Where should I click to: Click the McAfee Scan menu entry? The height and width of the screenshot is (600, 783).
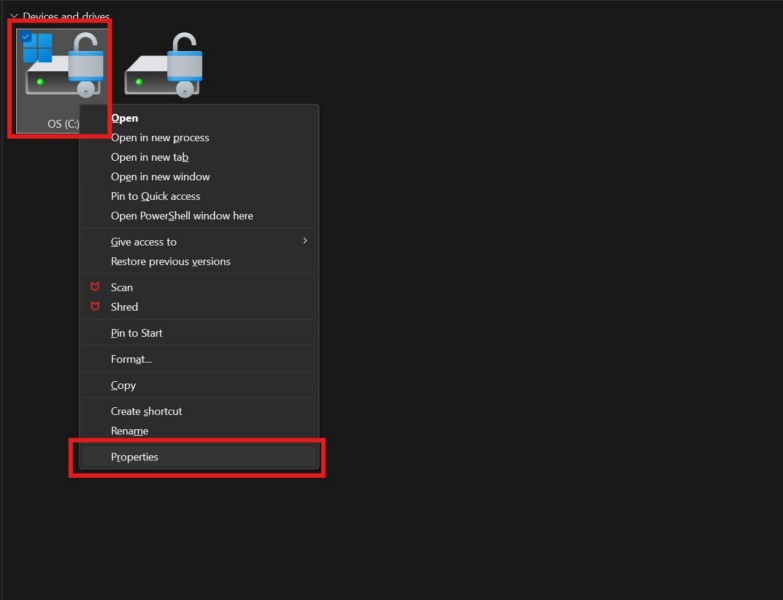click(199, 288)
